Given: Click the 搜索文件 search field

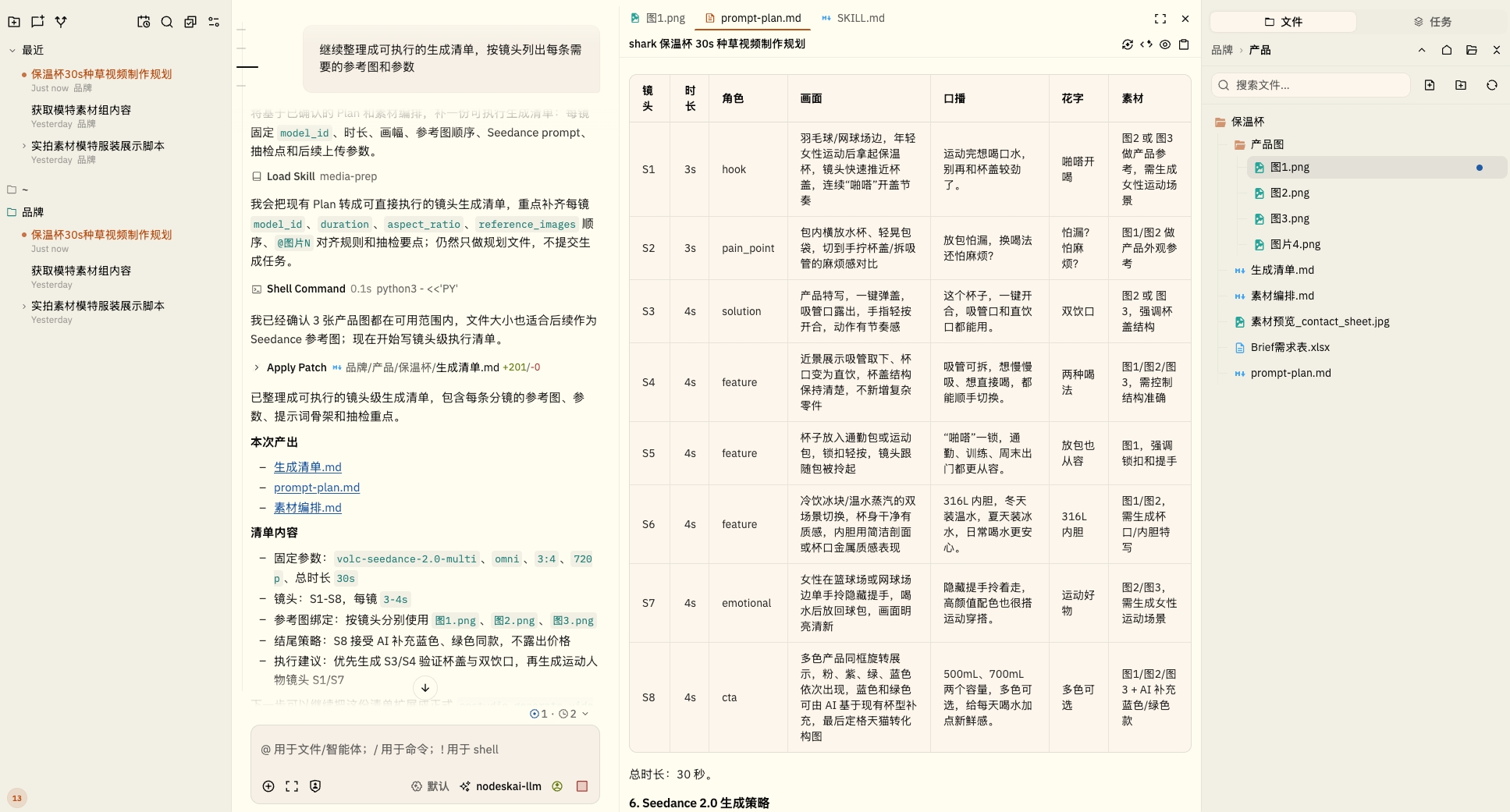Looking at the screenshot, I should point(1311,85).
